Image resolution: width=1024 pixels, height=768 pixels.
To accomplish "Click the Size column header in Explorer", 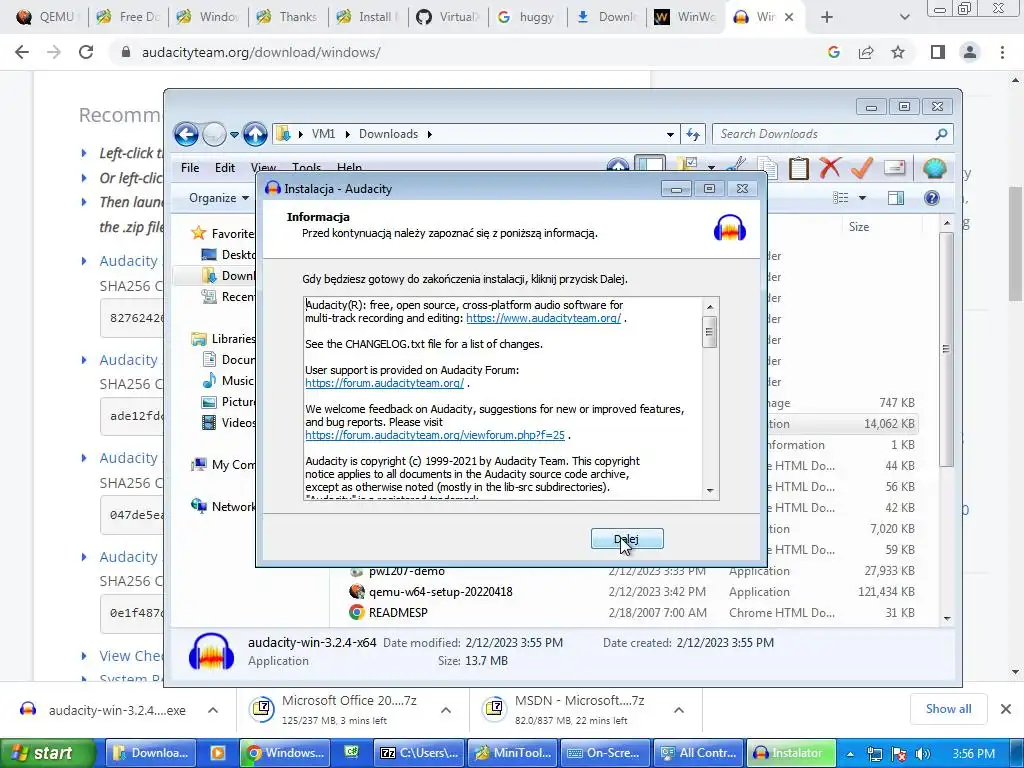I will (859, 227).
